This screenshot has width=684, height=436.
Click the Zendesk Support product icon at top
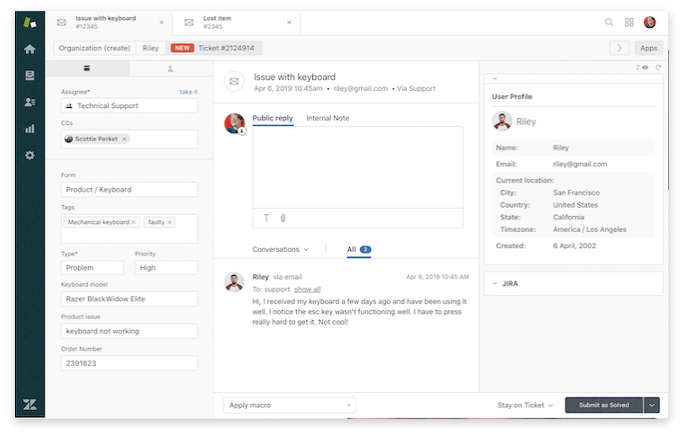pos(30,22)
